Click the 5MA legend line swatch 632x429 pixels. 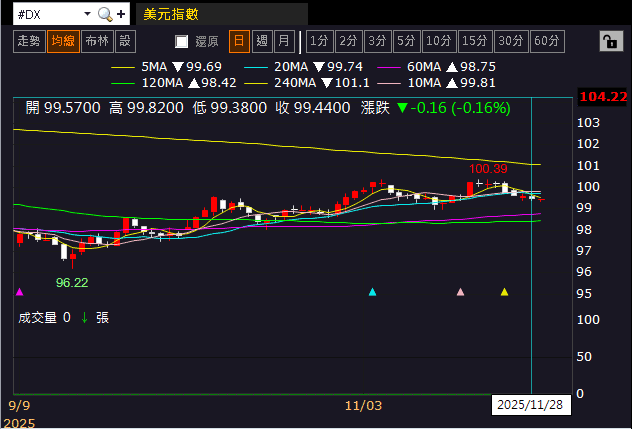click(123, 67)
